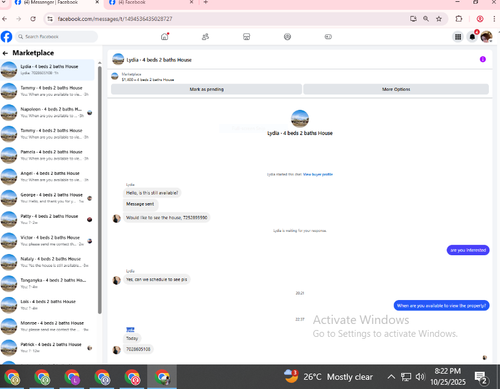Viewport: 500px width, 389px height.
Task: Select 'Yes, can we schedule to see pls' message
Action: [157, 279]
